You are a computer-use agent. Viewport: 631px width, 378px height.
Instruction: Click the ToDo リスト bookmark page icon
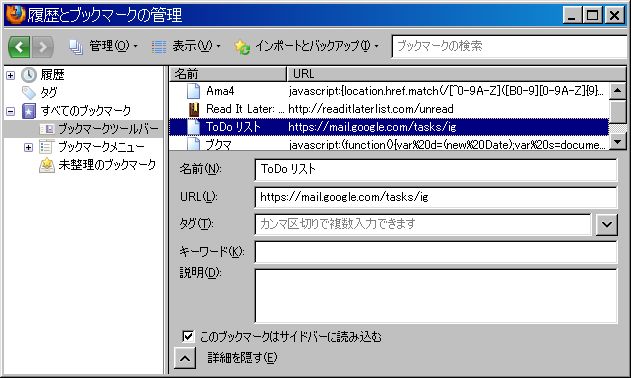194,127
